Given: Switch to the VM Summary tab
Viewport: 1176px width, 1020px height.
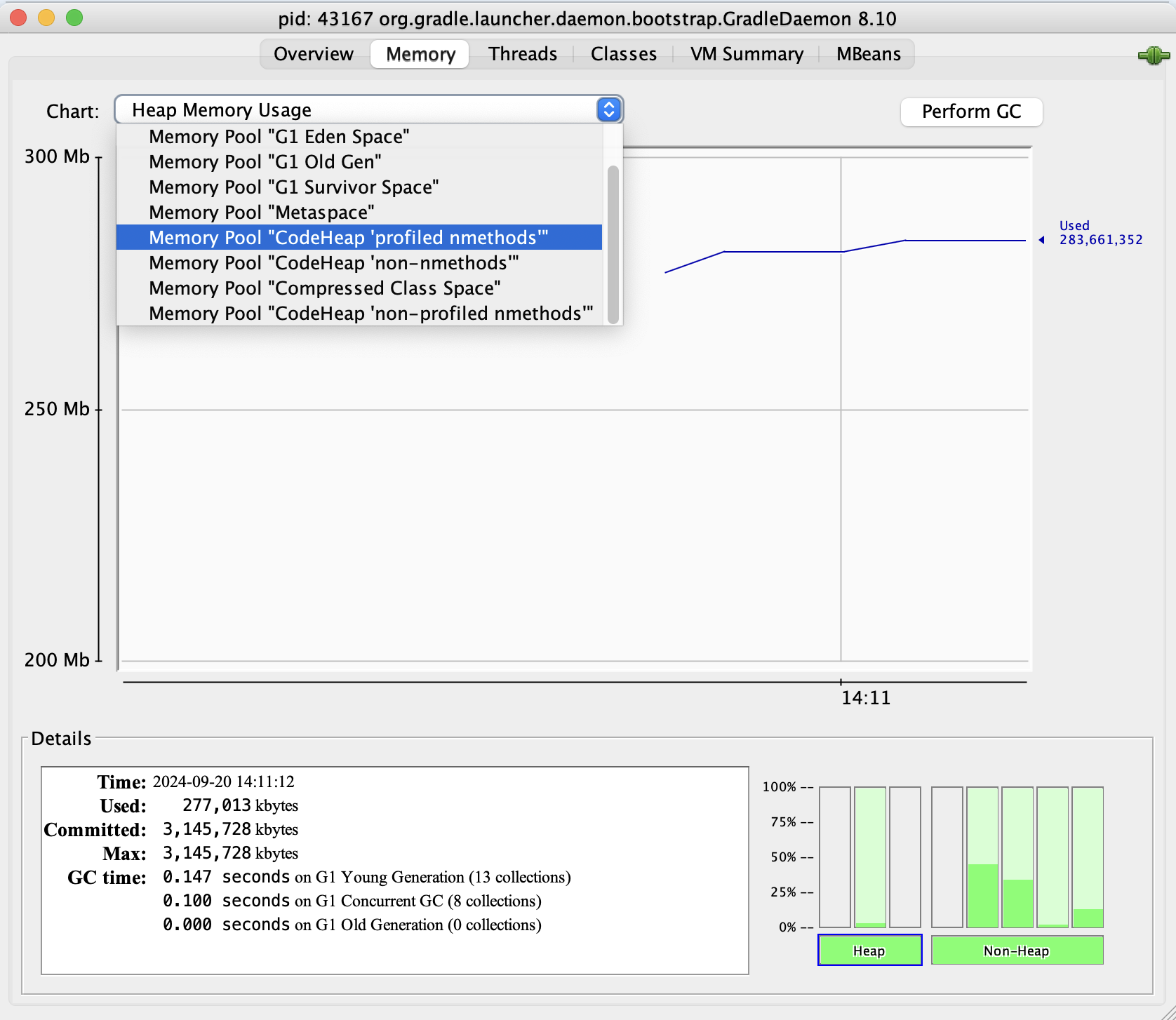Looking at the screenshot, I should click(747, 53).
